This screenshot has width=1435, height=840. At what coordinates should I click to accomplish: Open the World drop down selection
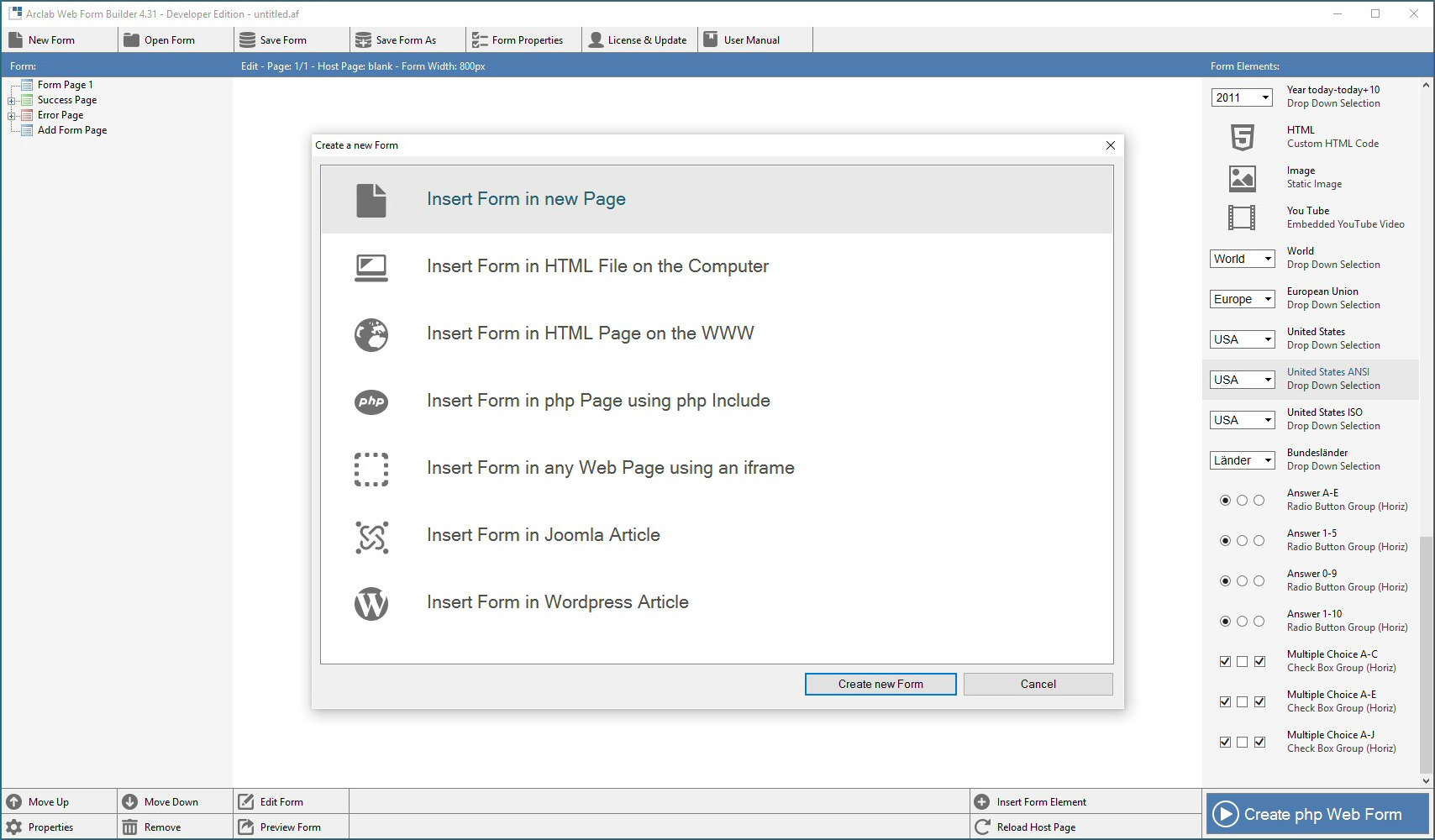tap(1243, 259)
